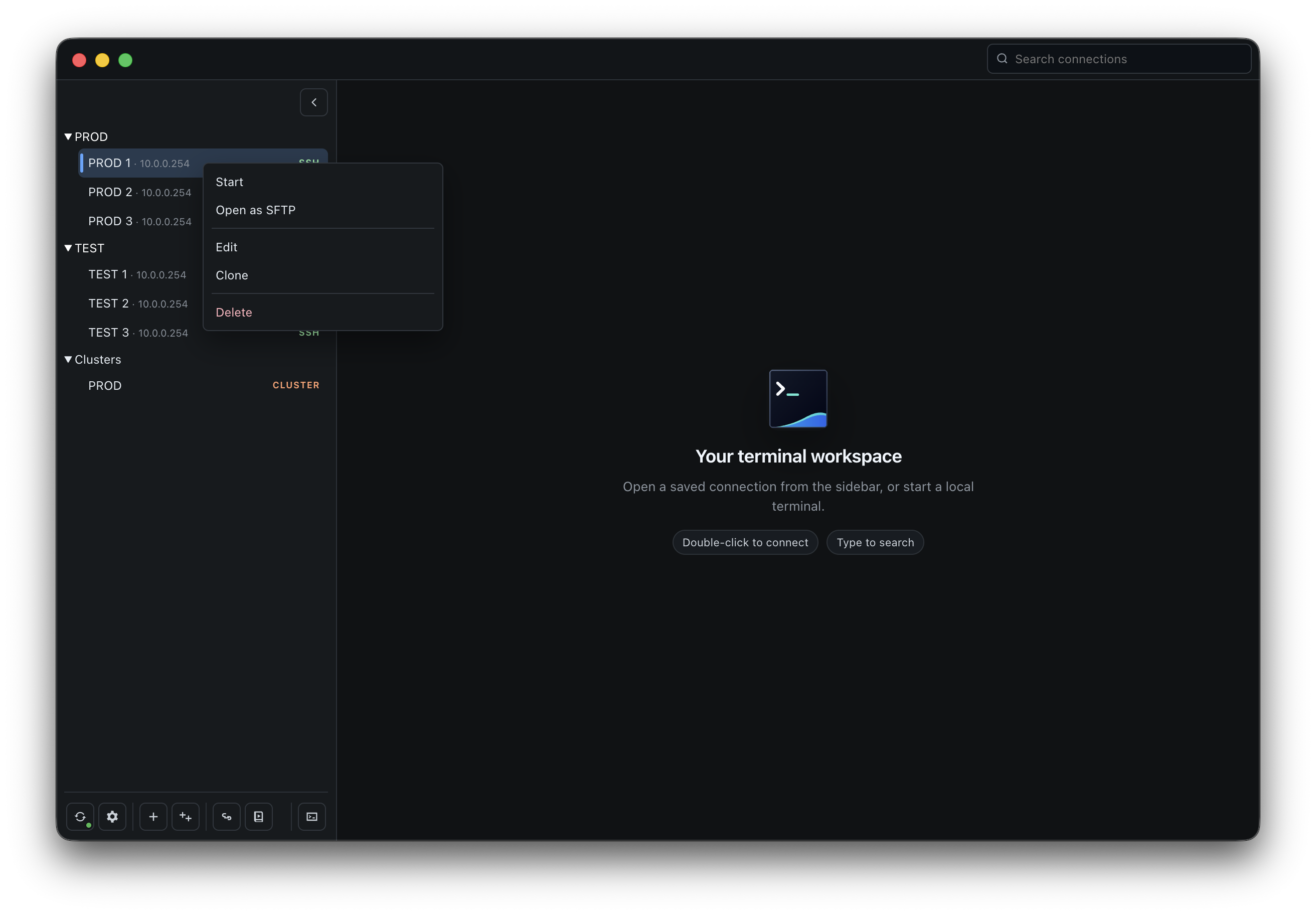This screenshot has height=915, width=1316.
Task: Collapse the TEST group triangle
Action: point(68,248)
